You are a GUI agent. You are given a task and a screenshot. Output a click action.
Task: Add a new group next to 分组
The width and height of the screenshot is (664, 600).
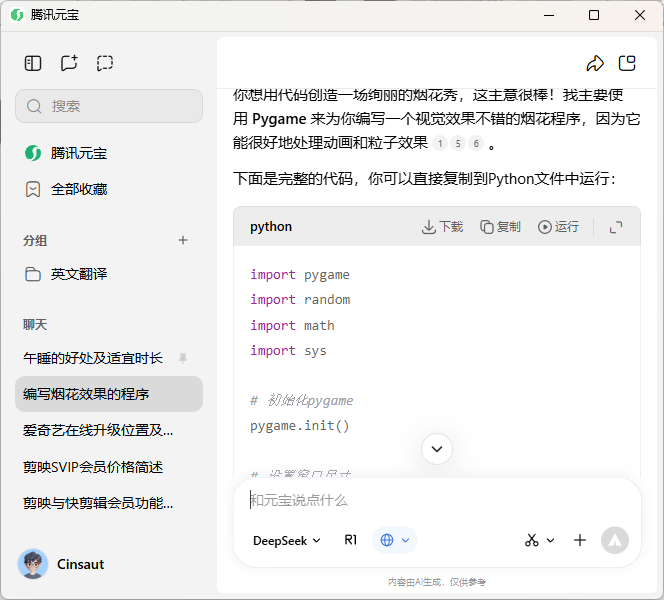[183, 240]
